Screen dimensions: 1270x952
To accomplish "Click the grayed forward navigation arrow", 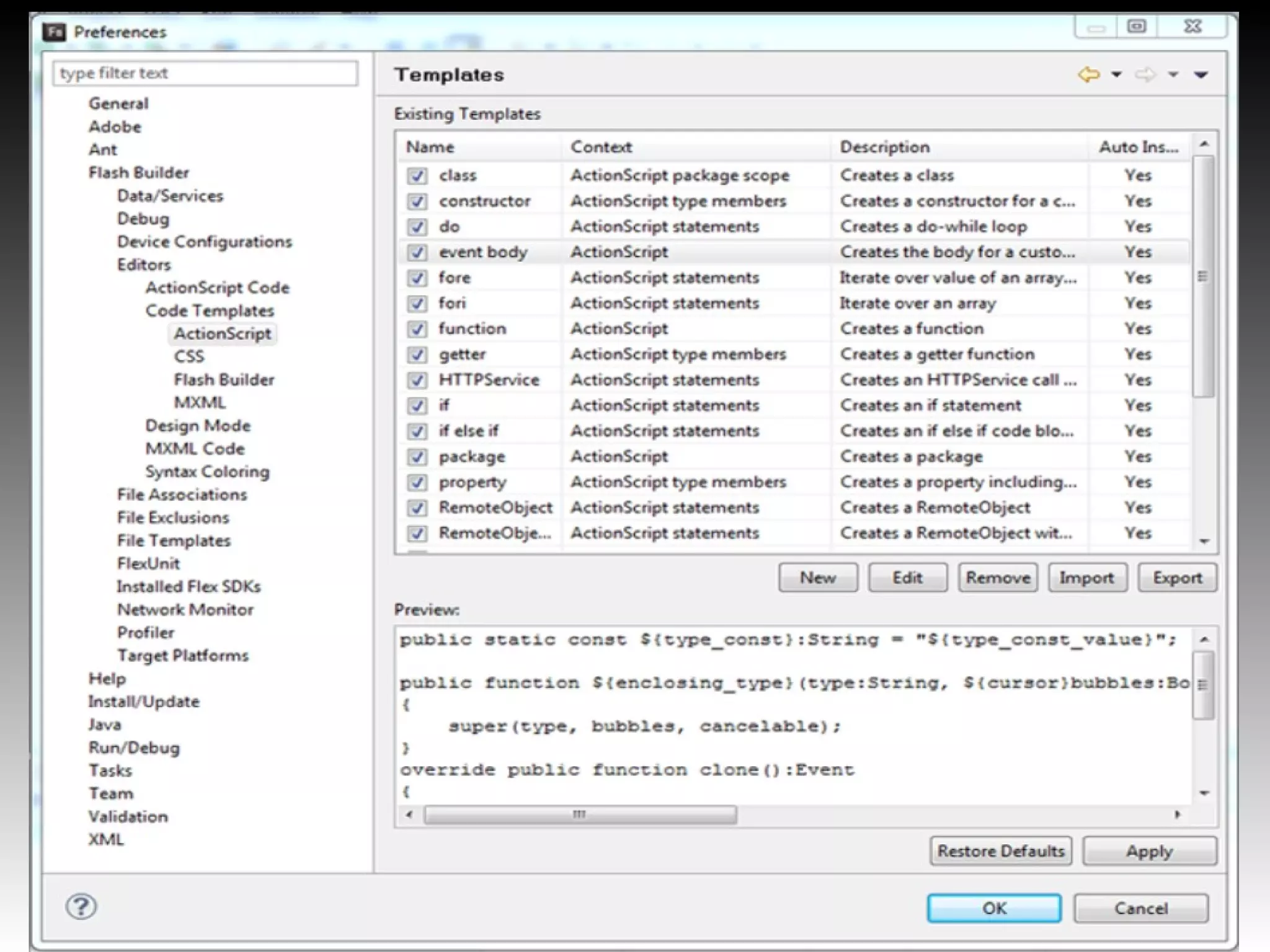I will (1145, 75).
